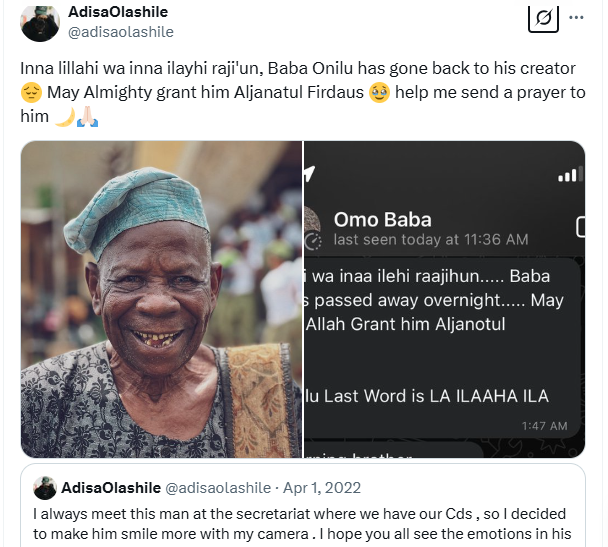The image size is (608, 547).
Task: Open the AdisaOlashile display name link
Action: click(117, 12)
